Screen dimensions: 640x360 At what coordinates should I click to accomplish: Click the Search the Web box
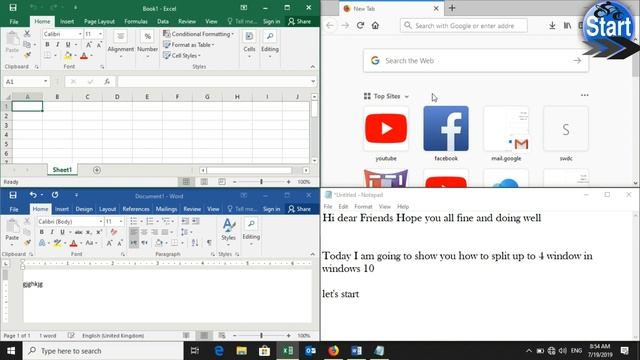coord(476,61)
